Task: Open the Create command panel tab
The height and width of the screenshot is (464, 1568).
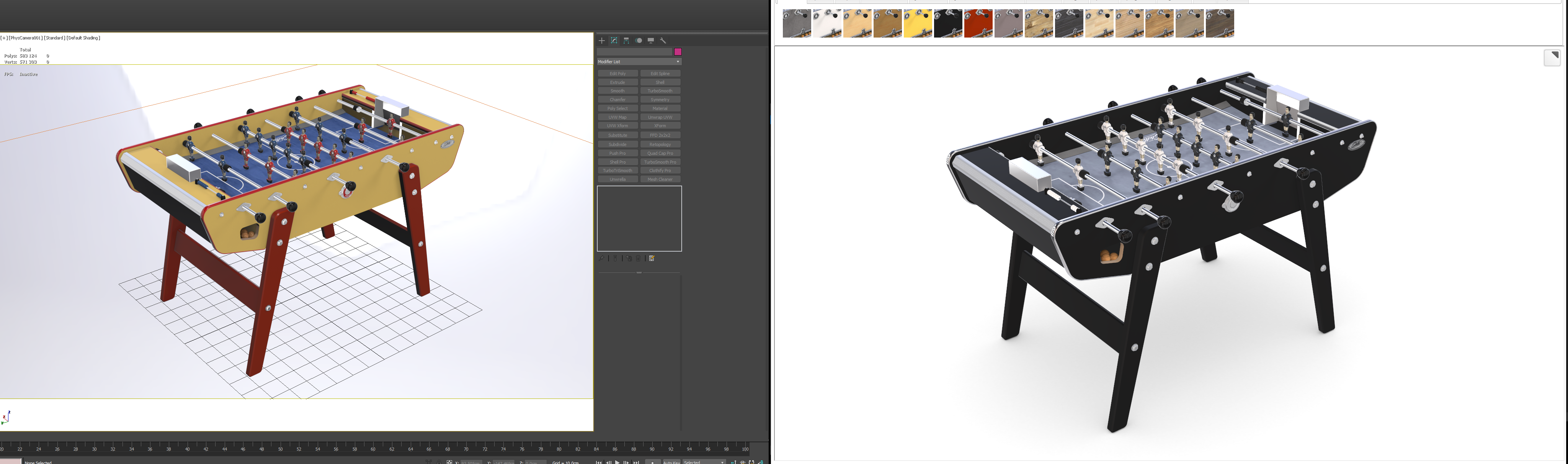Action: pyautogui.click(x=601, y=40)
